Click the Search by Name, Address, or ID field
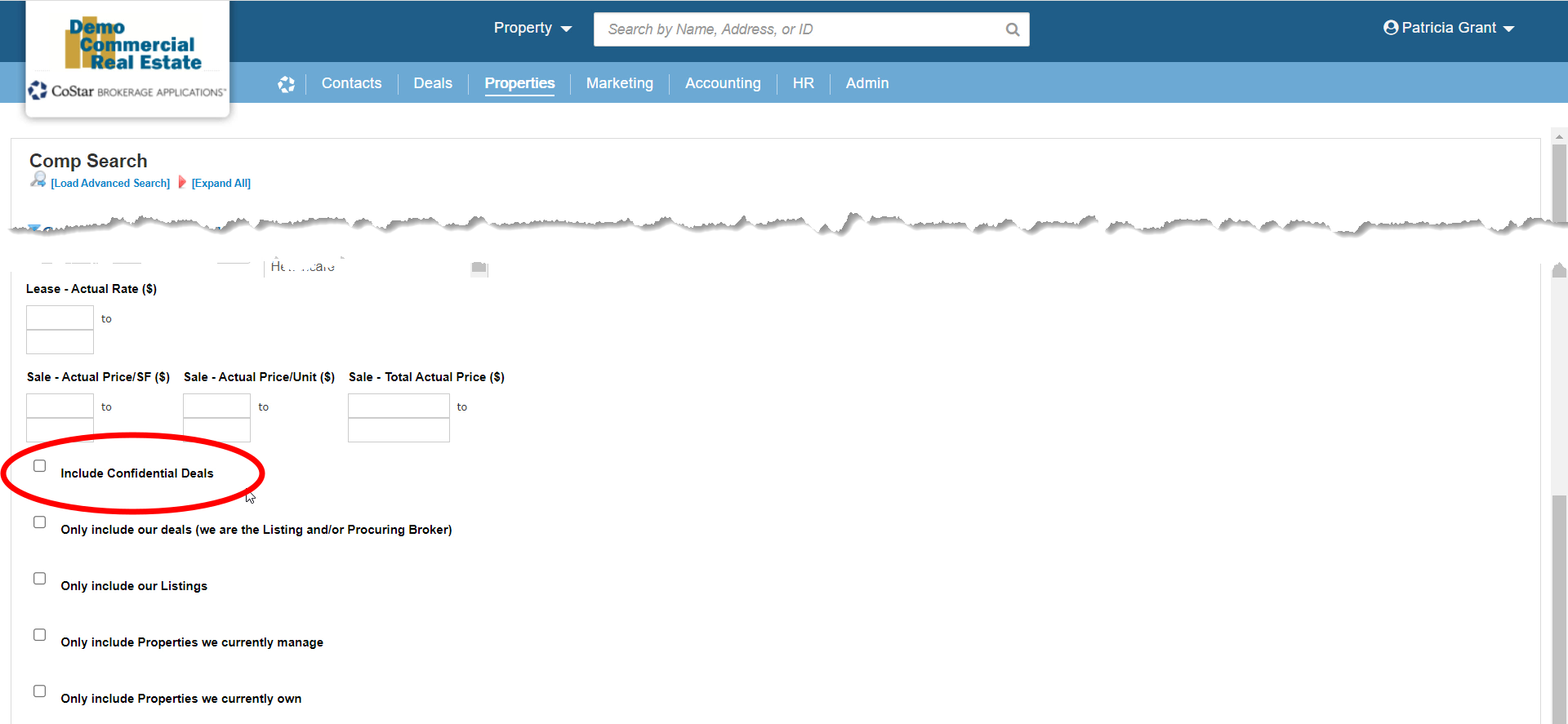Image resolution: width=1568 pixels, height=724 pixels. (x=800, y=29)
